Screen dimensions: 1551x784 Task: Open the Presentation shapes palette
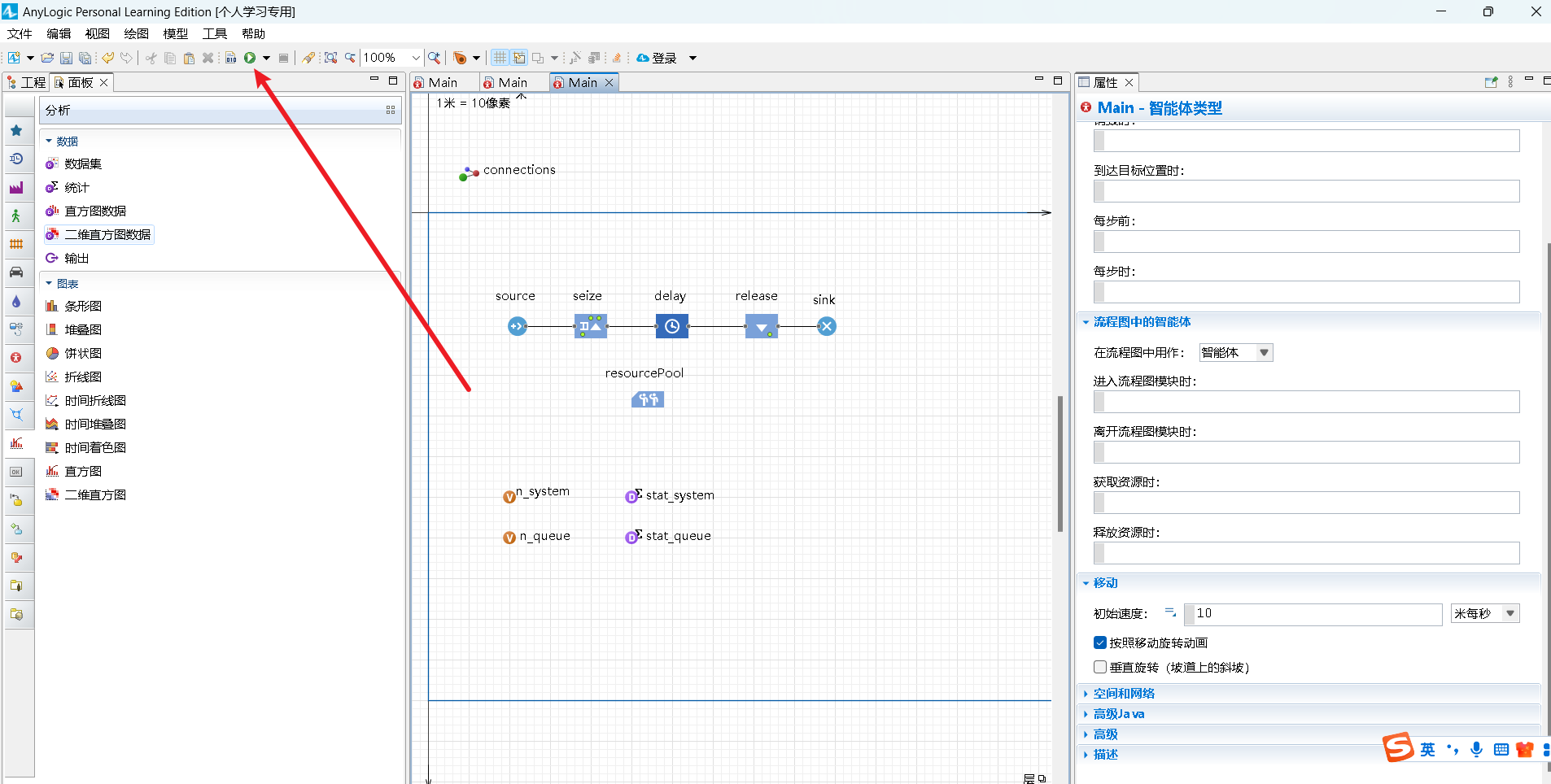[16, 386]
